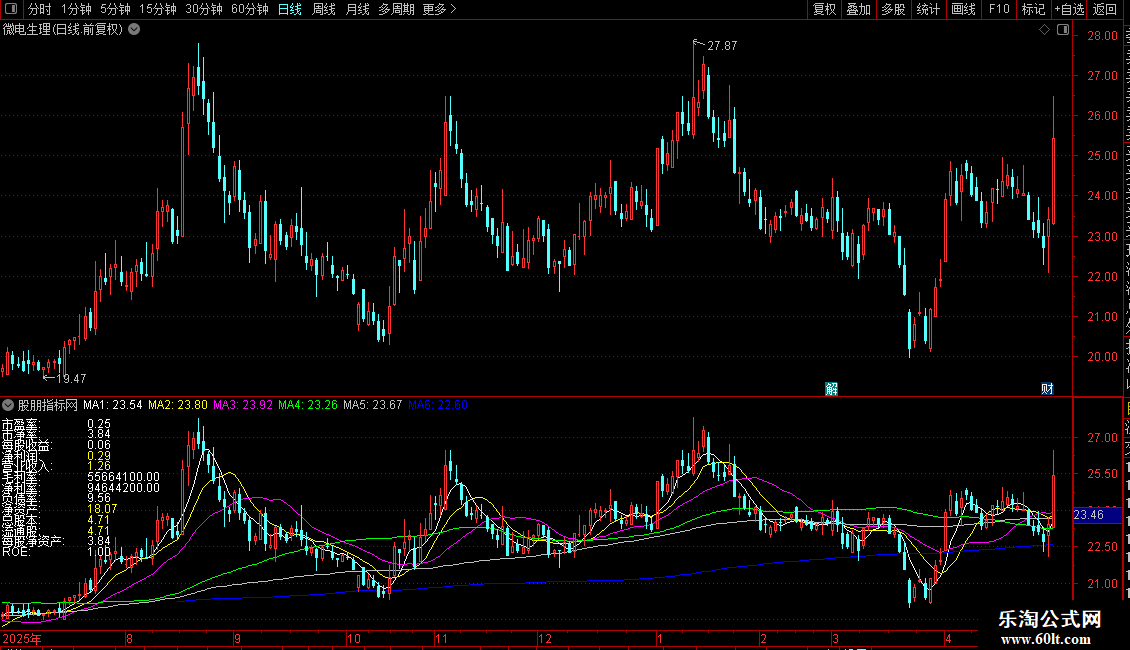Switch to 30分钟 period
This screenshot has width=1130, height=650.
point(204,9)
